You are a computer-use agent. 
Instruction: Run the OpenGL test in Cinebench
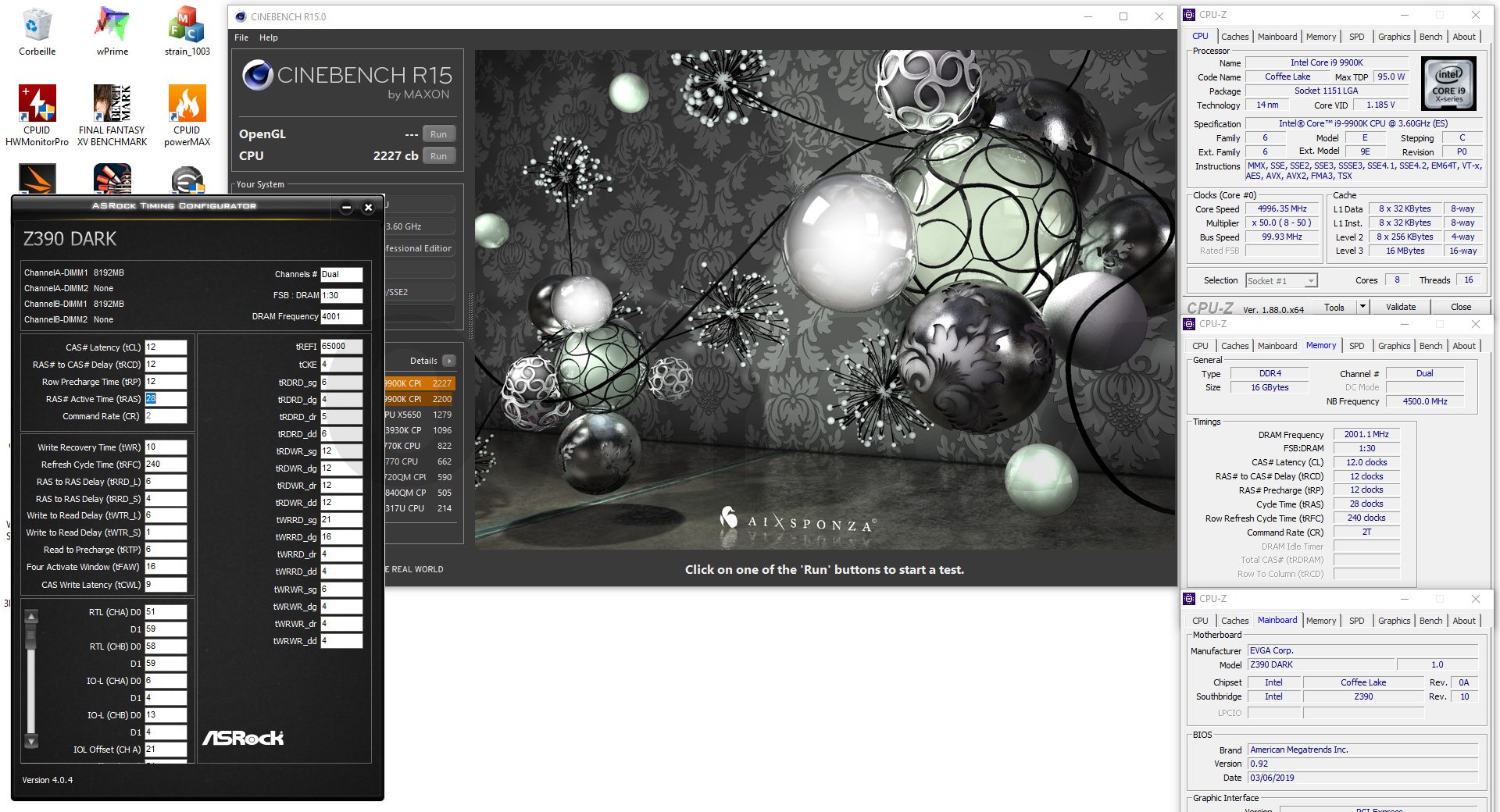[439, 134]
